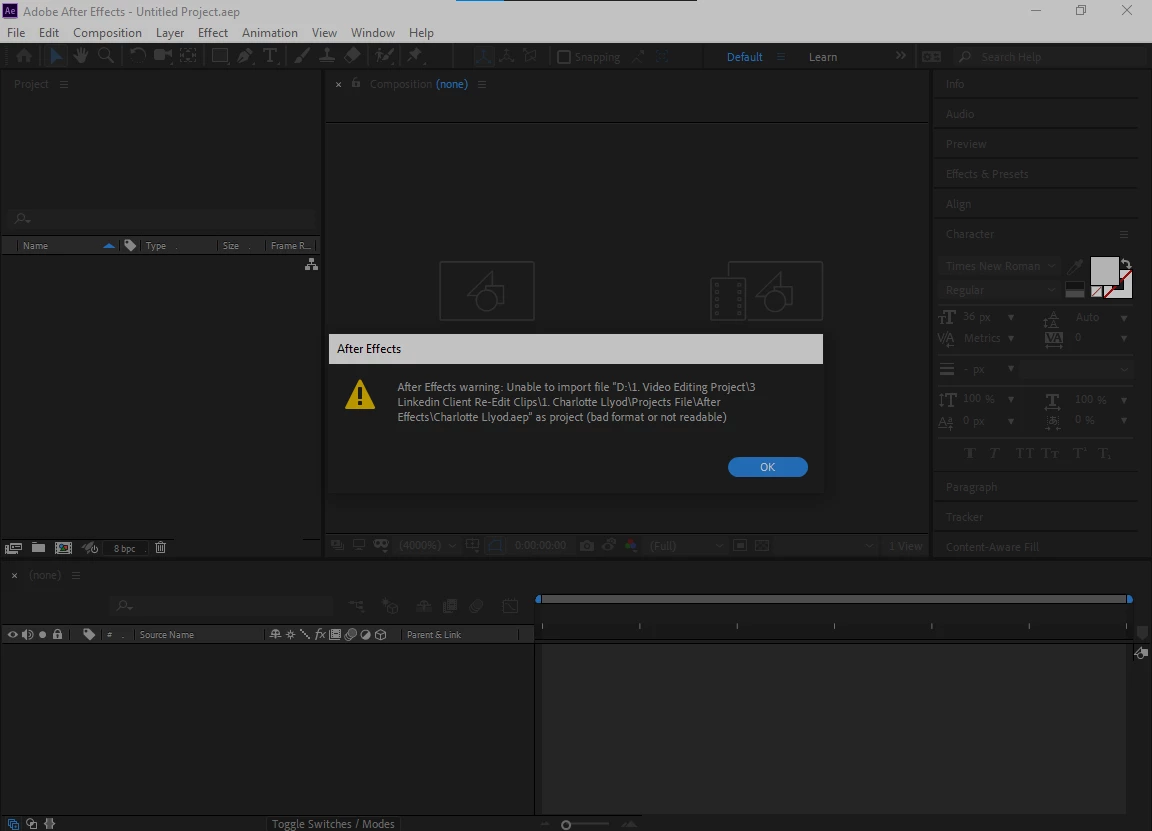Select the Eraser tool
The width and height of the screenshot is (1152, 831).
coord(353,56)
